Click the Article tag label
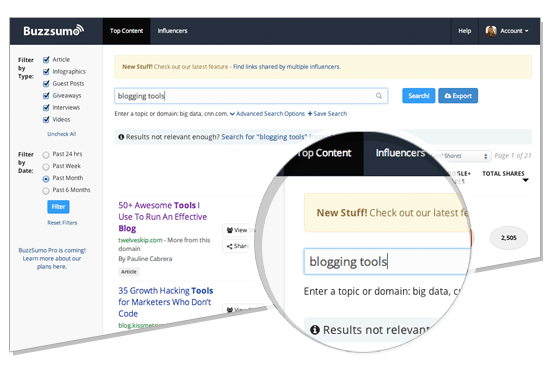 pyautogui.click(x=129, y=272)
